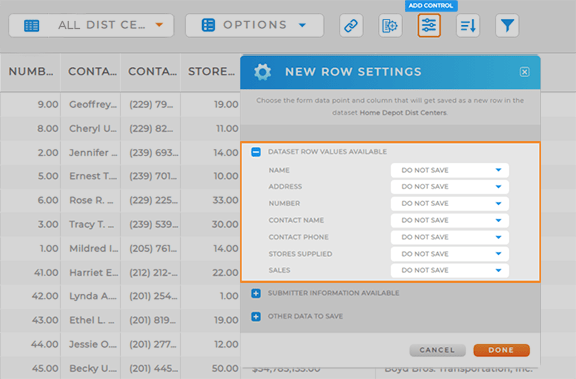Click the NUMB... column header
The image size is (576, 379).
click(30, 72)
